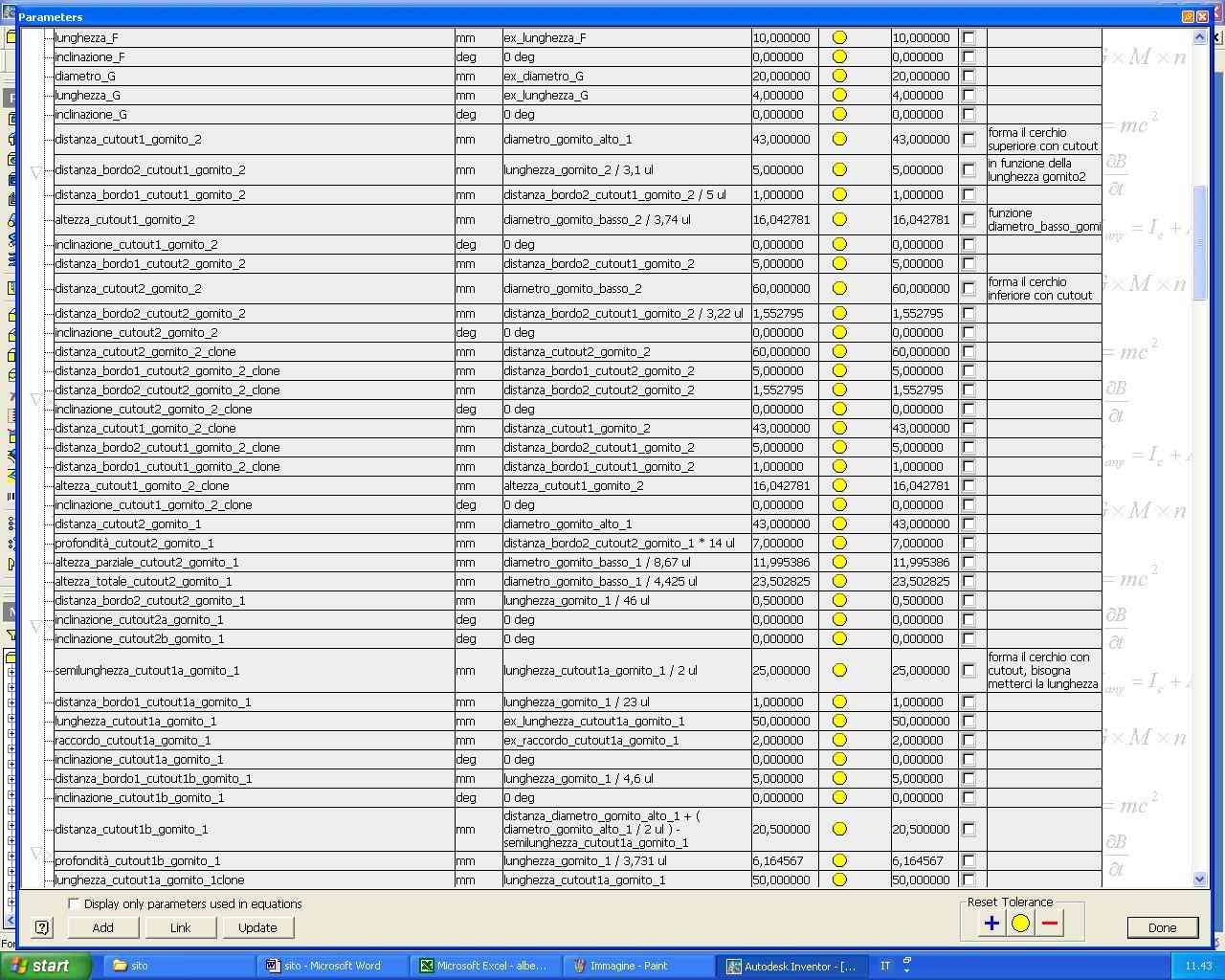The width and height of the screenshot is (1225, 980).
Task: Click the red minus Reset Tolerance icon
Action: [x=1049, y=924]
